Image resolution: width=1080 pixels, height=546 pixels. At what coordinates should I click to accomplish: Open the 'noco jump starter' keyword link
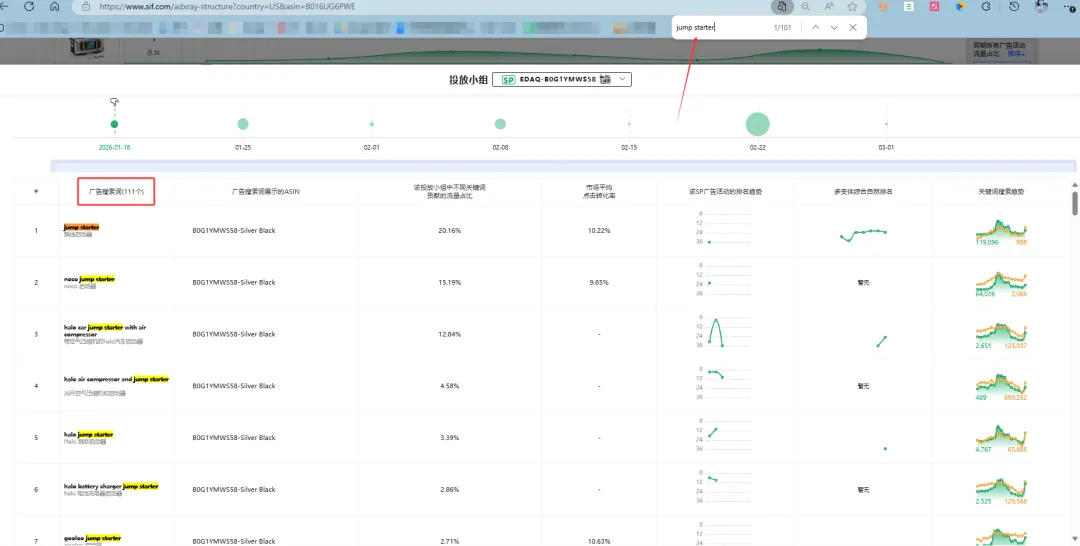pyautogui.click(x=89, y=279)
